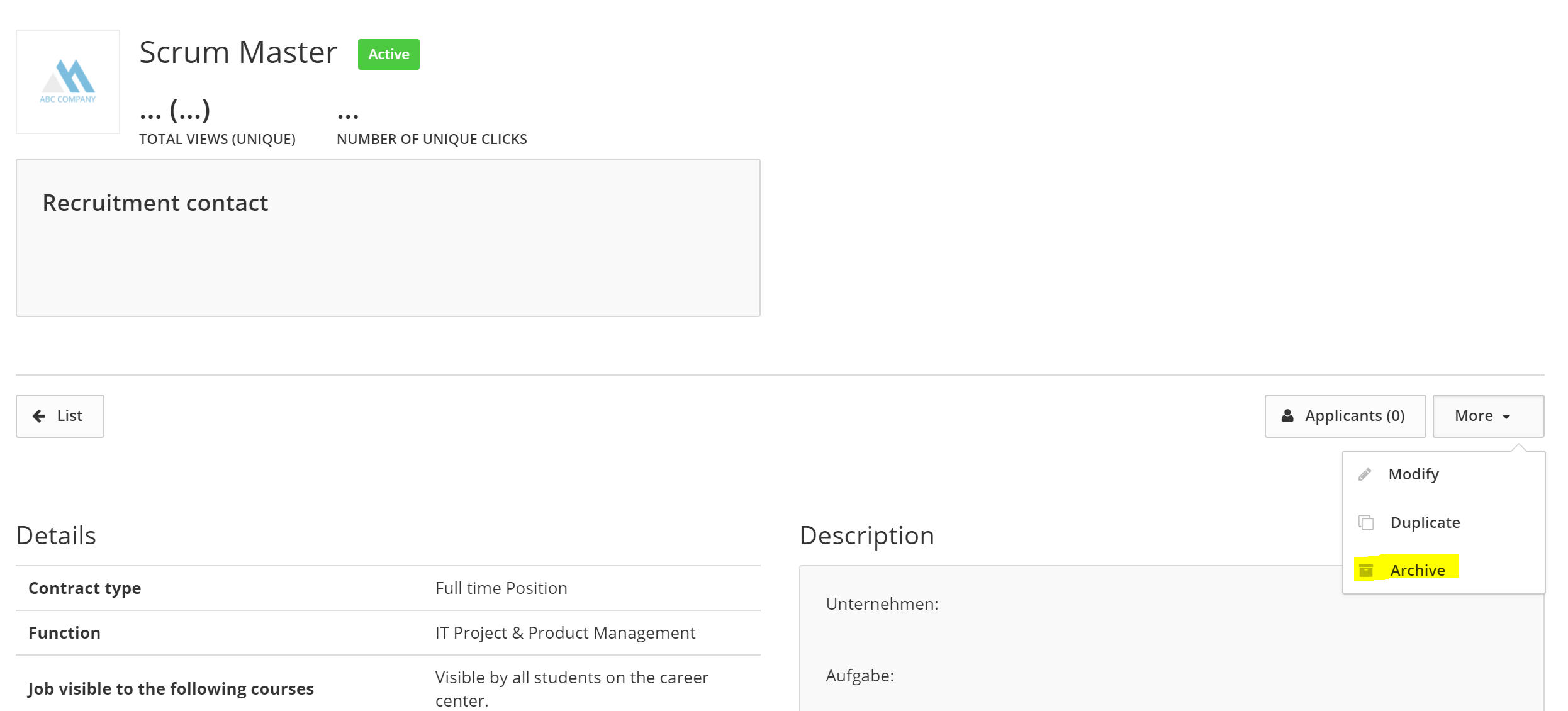The width and height of the screenshot is (1568, 711).
Task: Click the back arrow icon on List
Action: (x=39, y=416)
